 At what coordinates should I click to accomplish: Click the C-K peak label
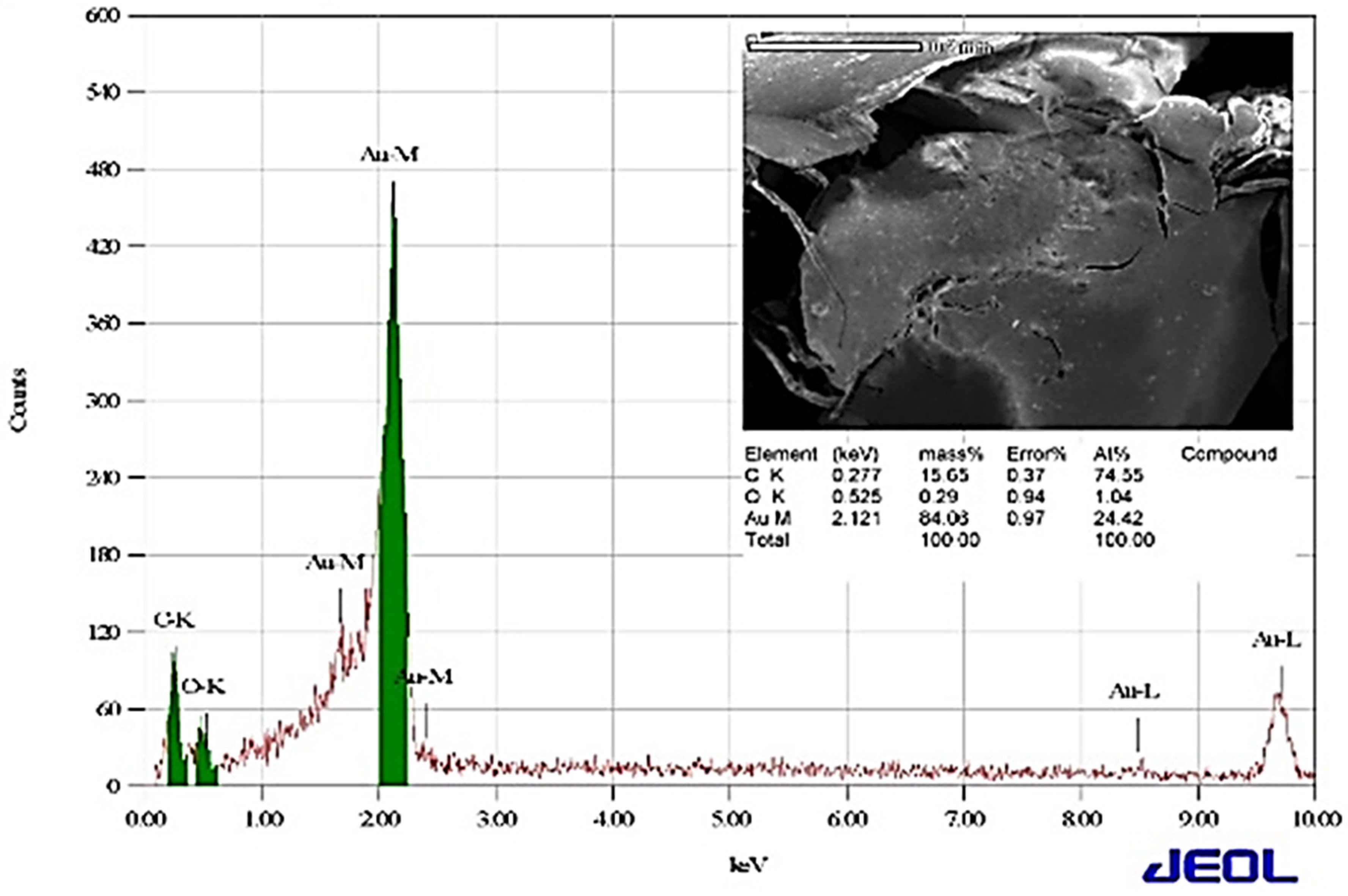(174, 620)
